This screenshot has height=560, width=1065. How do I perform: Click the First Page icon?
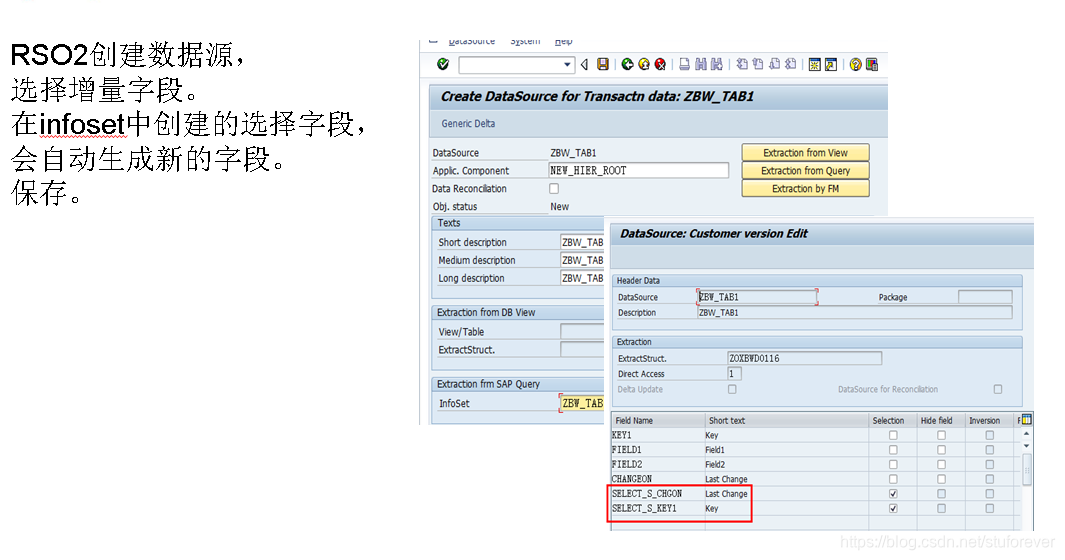(742, 64)
